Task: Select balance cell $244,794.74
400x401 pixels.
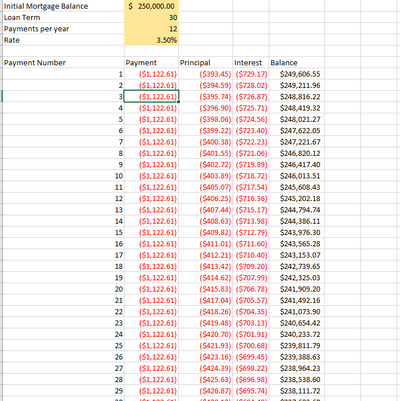Action: [x=297, y=210]
